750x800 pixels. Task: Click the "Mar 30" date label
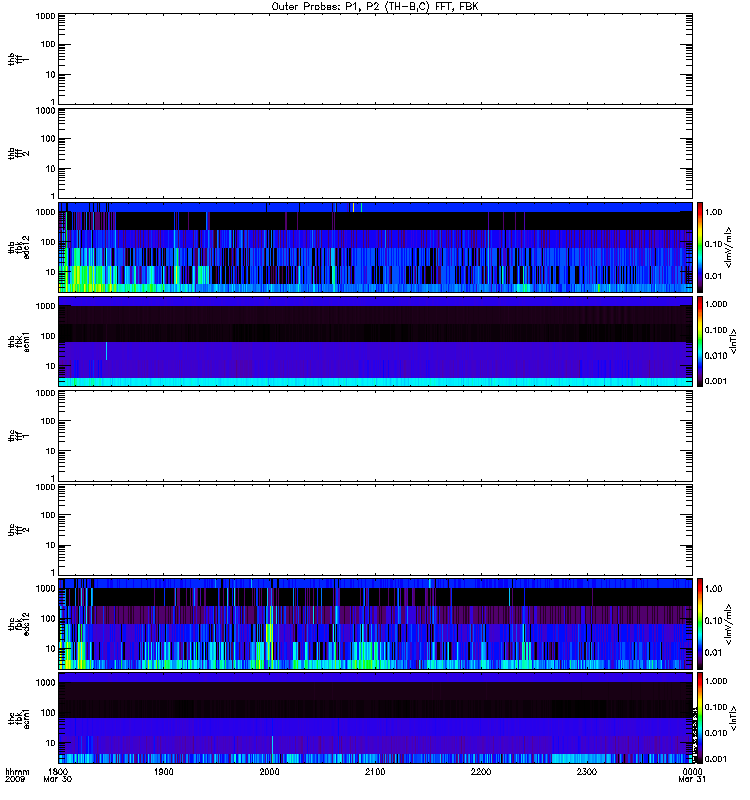58,779
